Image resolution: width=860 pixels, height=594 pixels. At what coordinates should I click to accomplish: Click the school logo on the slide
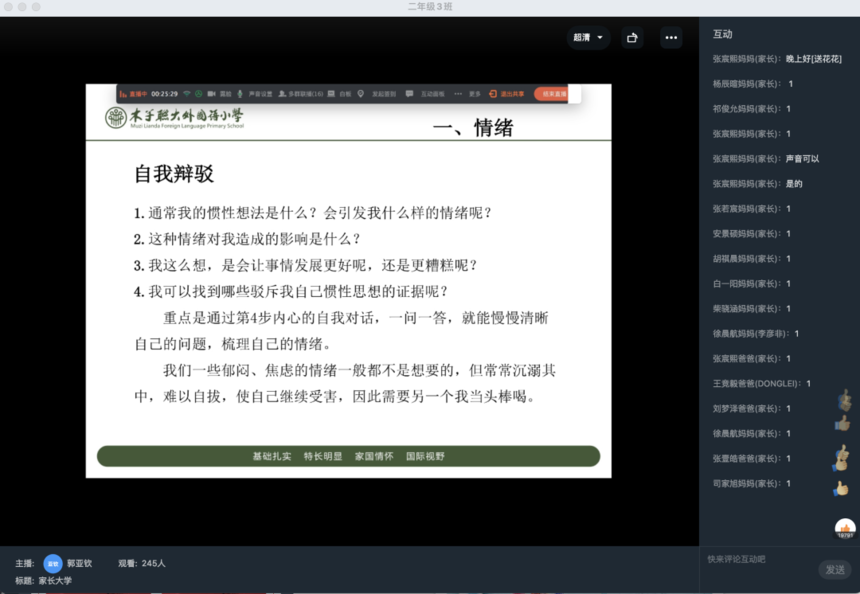click(116, 118)
